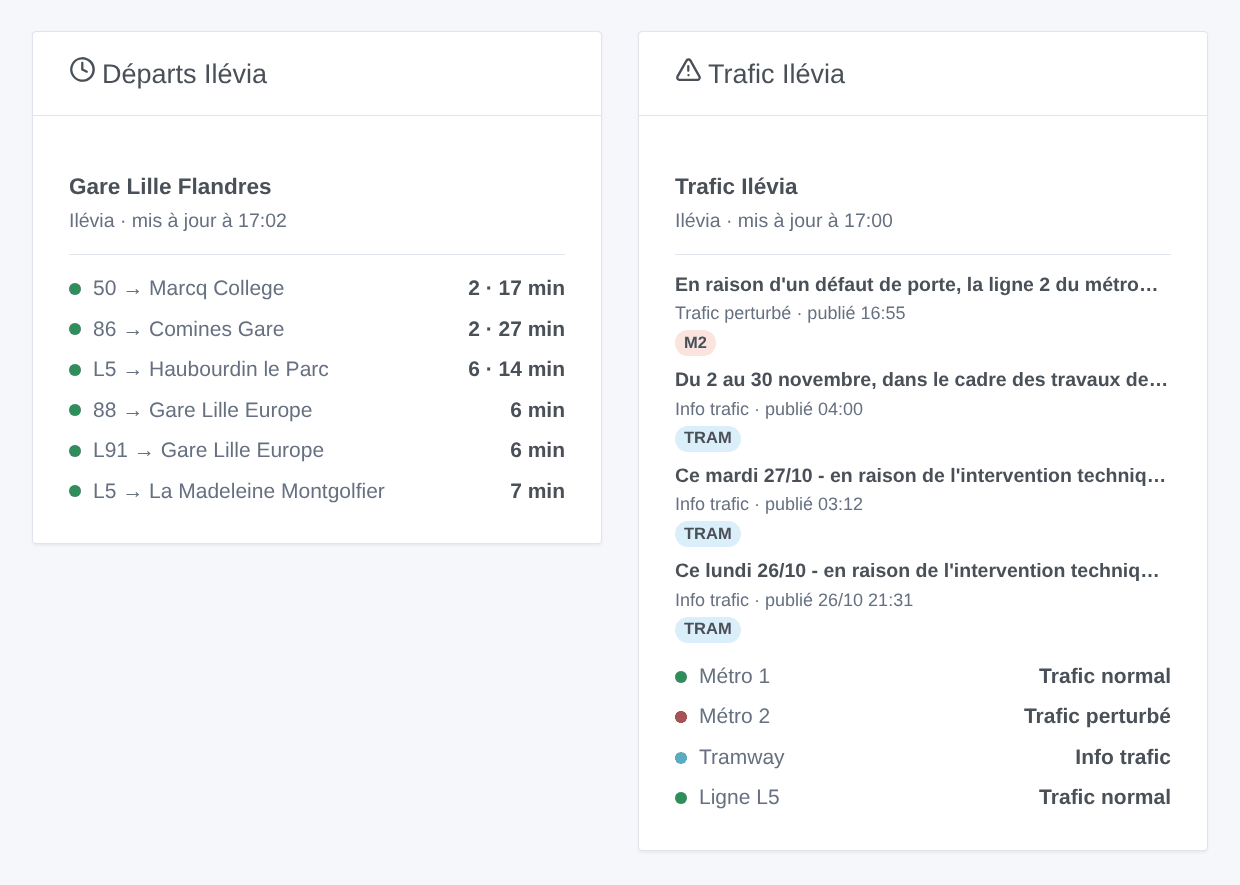The height and width of the screenshot is (885, 1240).
Task: Select the 88 → Gare Lille Europe departure
Action: (x=317, y=410)
